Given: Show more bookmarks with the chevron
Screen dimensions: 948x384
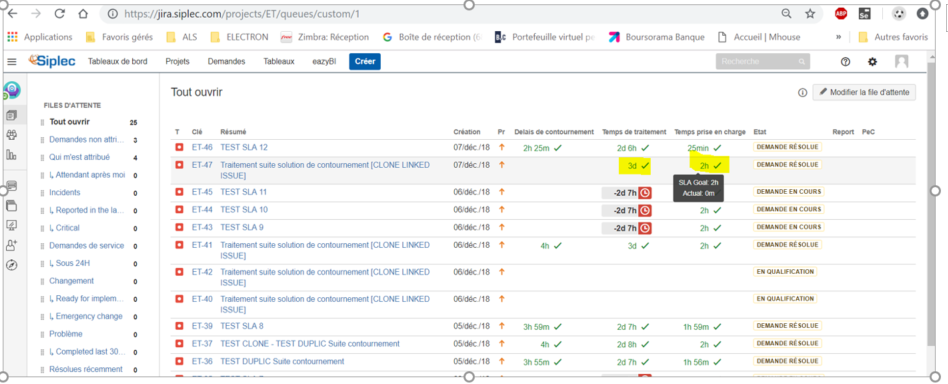Looking at the screenshot, I should (x=839, y=37).
